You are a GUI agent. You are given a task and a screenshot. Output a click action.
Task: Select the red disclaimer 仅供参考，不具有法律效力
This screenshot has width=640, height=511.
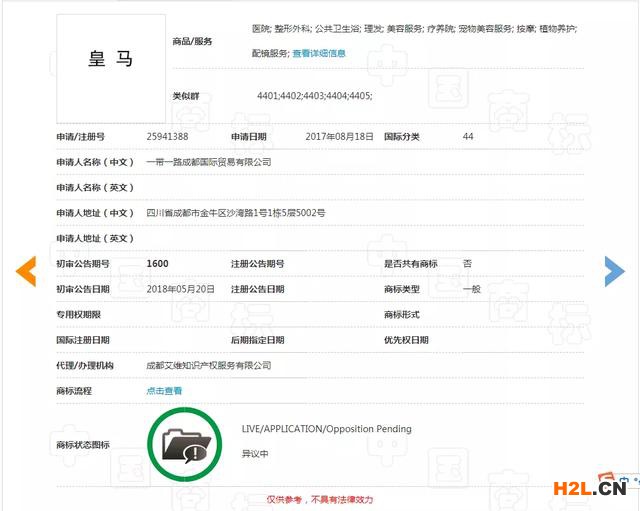320,499
